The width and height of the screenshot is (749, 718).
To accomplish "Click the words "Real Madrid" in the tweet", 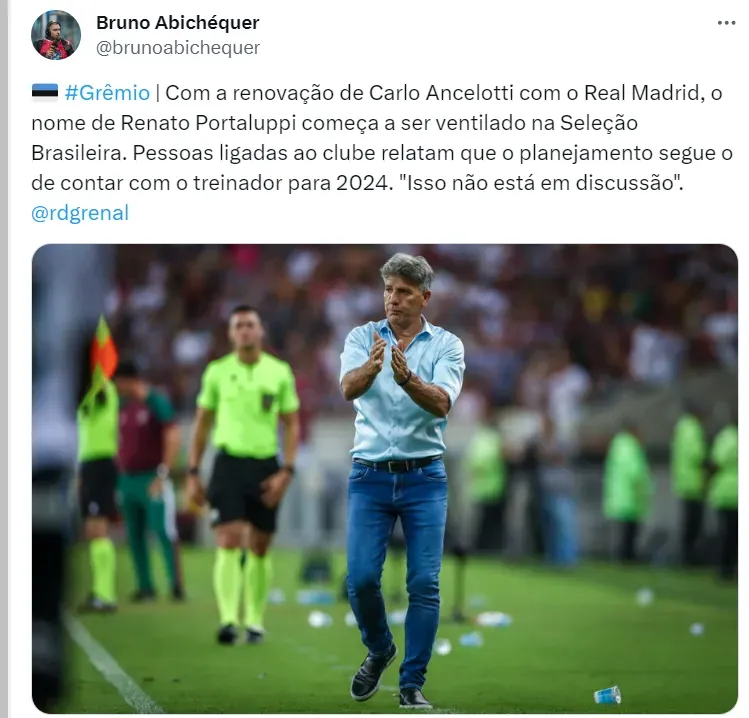I will [x=642, y=93].
